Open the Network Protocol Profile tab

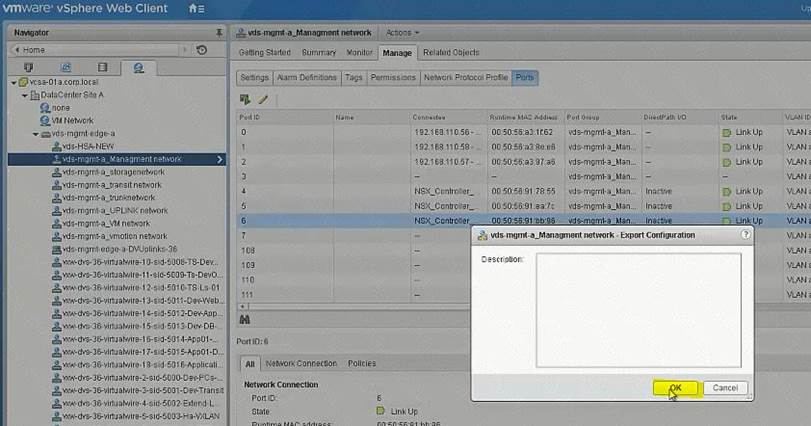(465, 77)
